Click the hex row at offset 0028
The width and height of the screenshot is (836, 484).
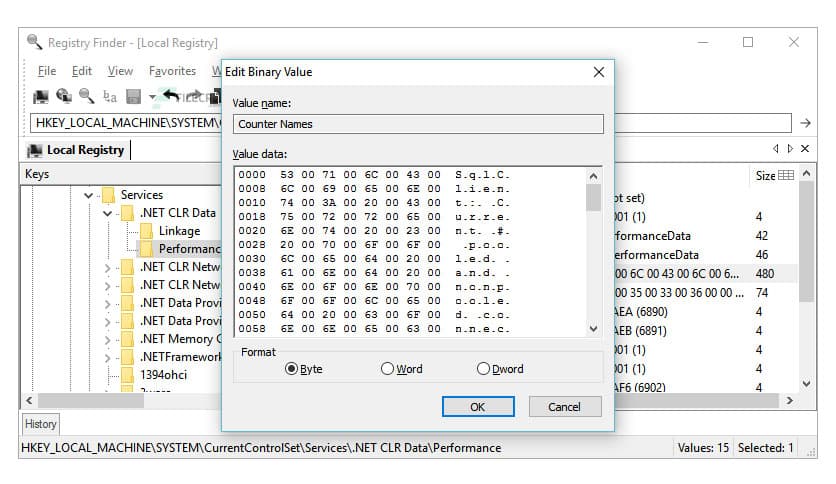[374, 245]
